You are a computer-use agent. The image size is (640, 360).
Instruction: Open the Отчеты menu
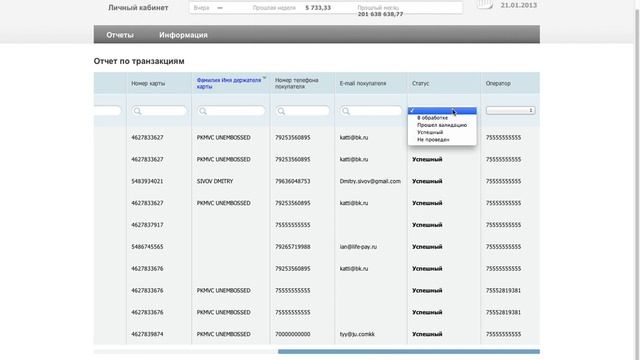click(120, 35)
